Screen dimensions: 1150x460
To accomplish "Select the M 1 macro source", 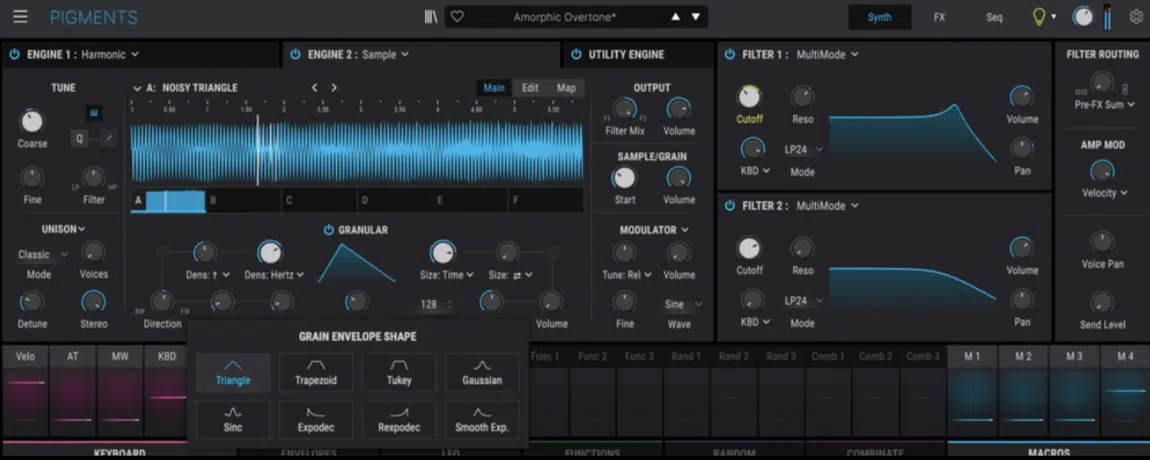I will [x=973, y=357].
